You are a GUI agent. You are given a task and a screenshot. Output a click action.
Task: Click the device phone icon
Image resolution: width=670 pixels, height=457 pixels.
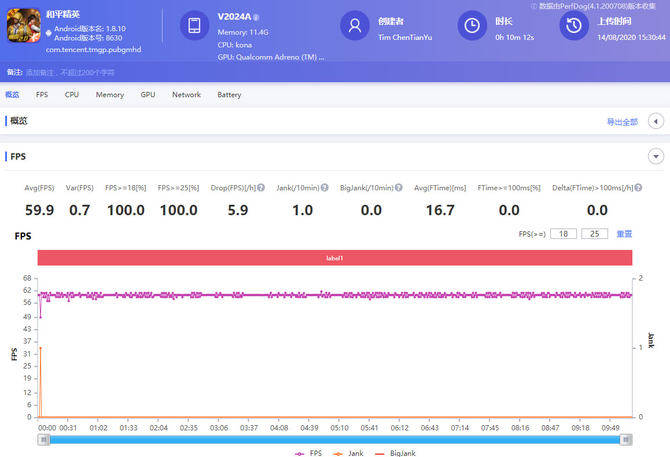195,27
